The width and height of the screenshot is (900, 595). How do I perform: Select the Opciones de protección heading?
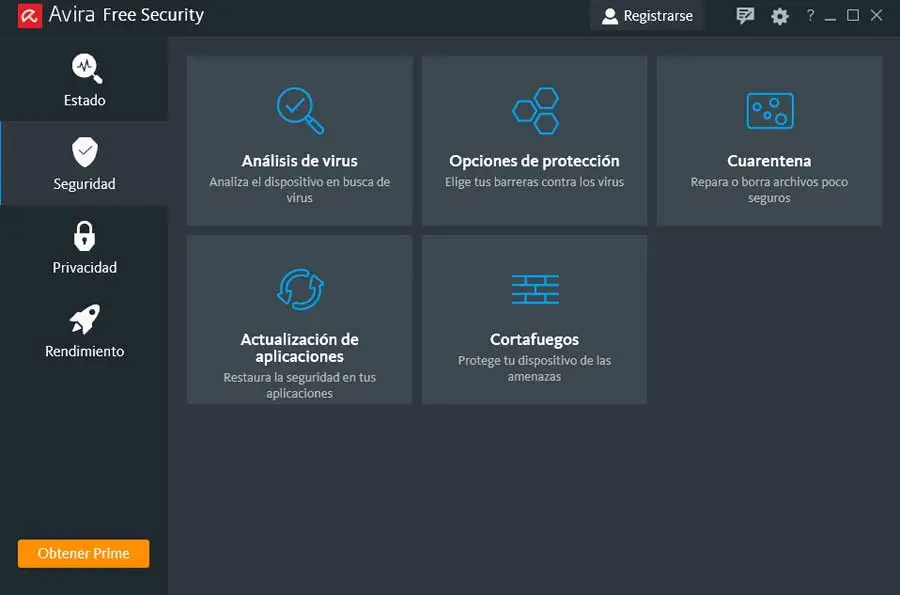[535, 161]
